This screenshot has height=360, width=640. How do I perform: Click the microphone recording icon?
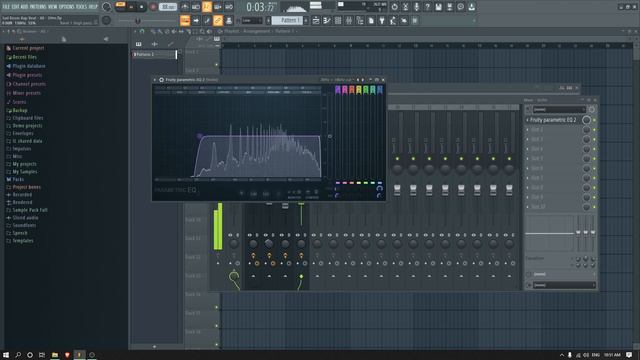click(x=416, y=7)
